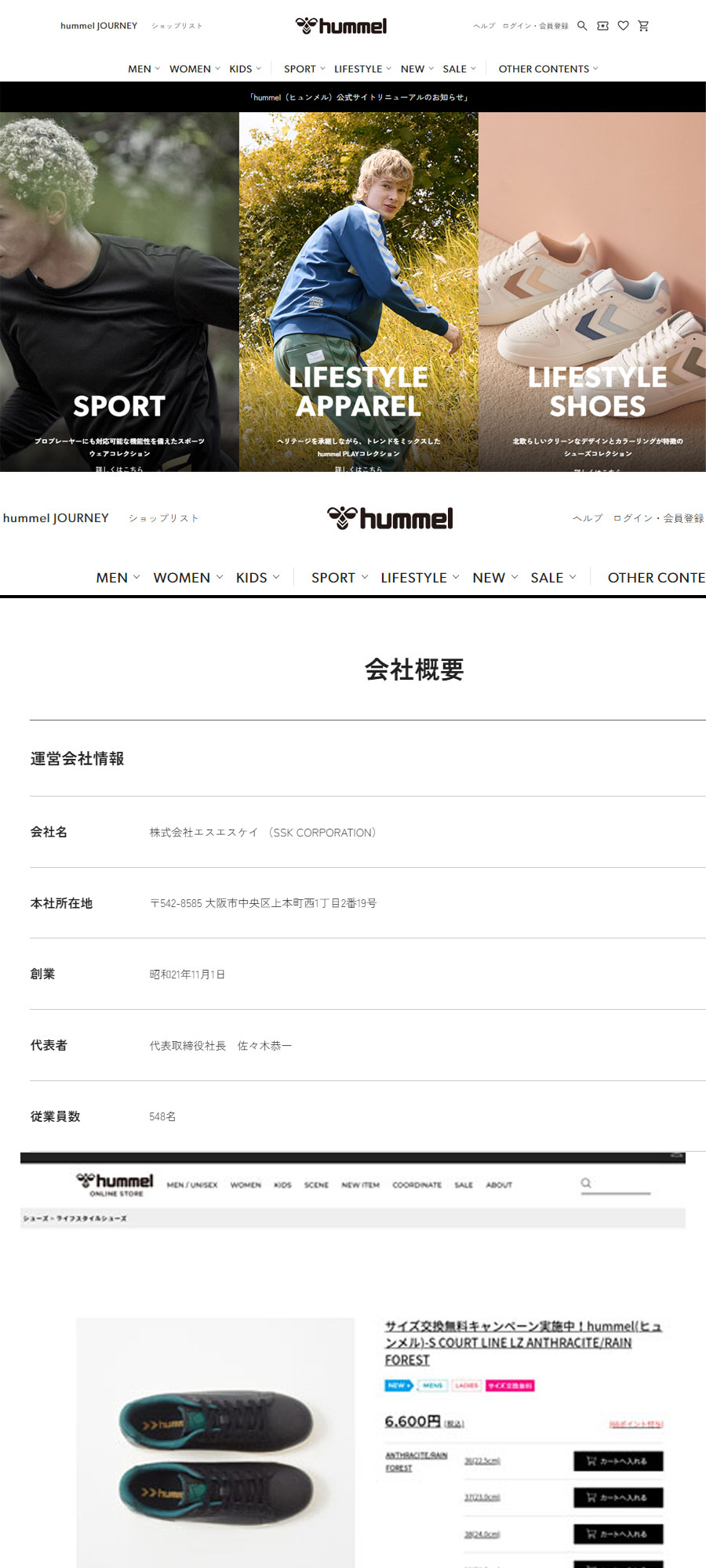Expand the MEN menu in the homepage header
The width and height of the screenshot is (706, 1568).
click(144, 69)
